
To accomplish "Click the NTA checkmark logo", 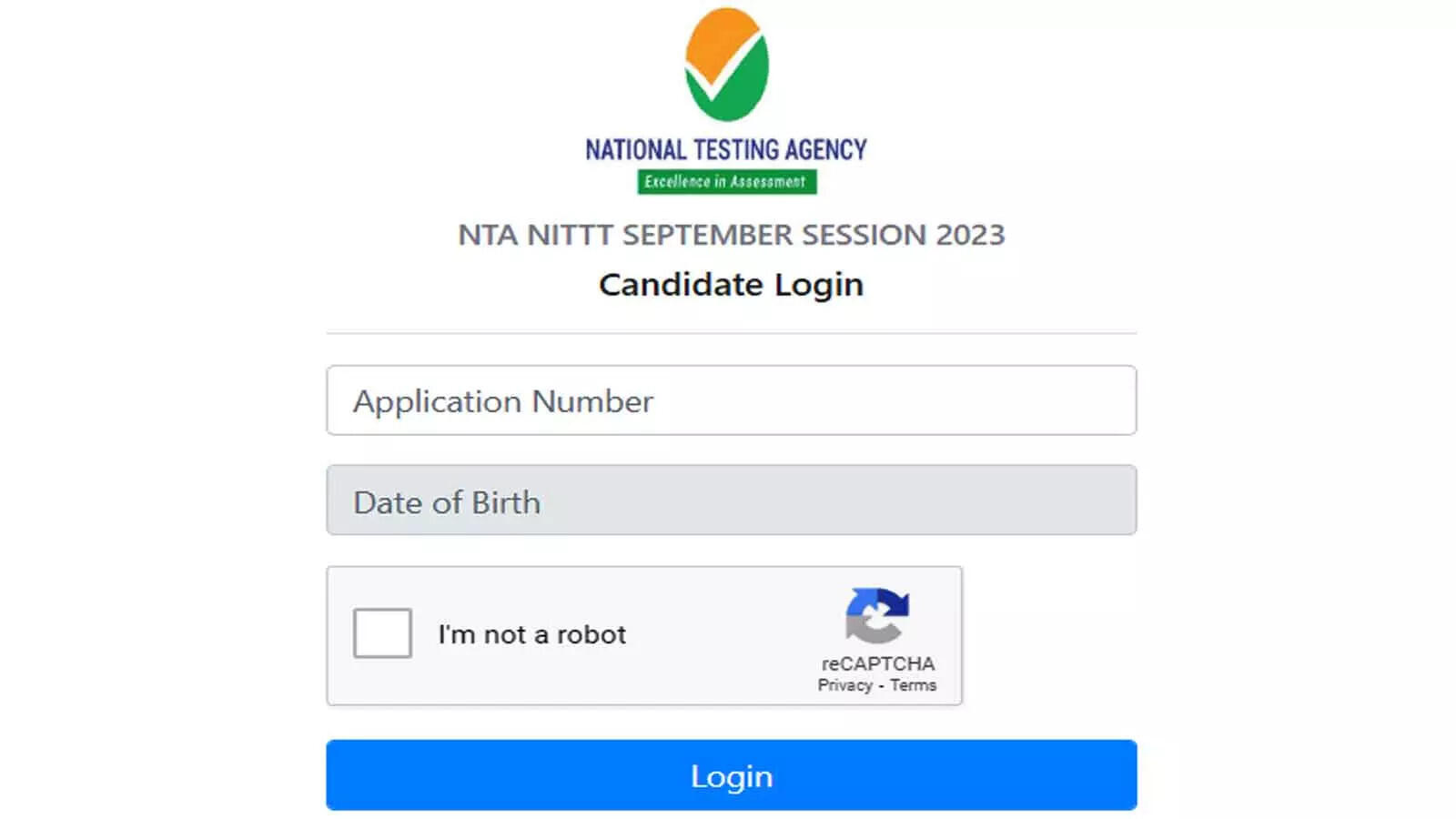I will pyautogui.click(x=726, y=65).
